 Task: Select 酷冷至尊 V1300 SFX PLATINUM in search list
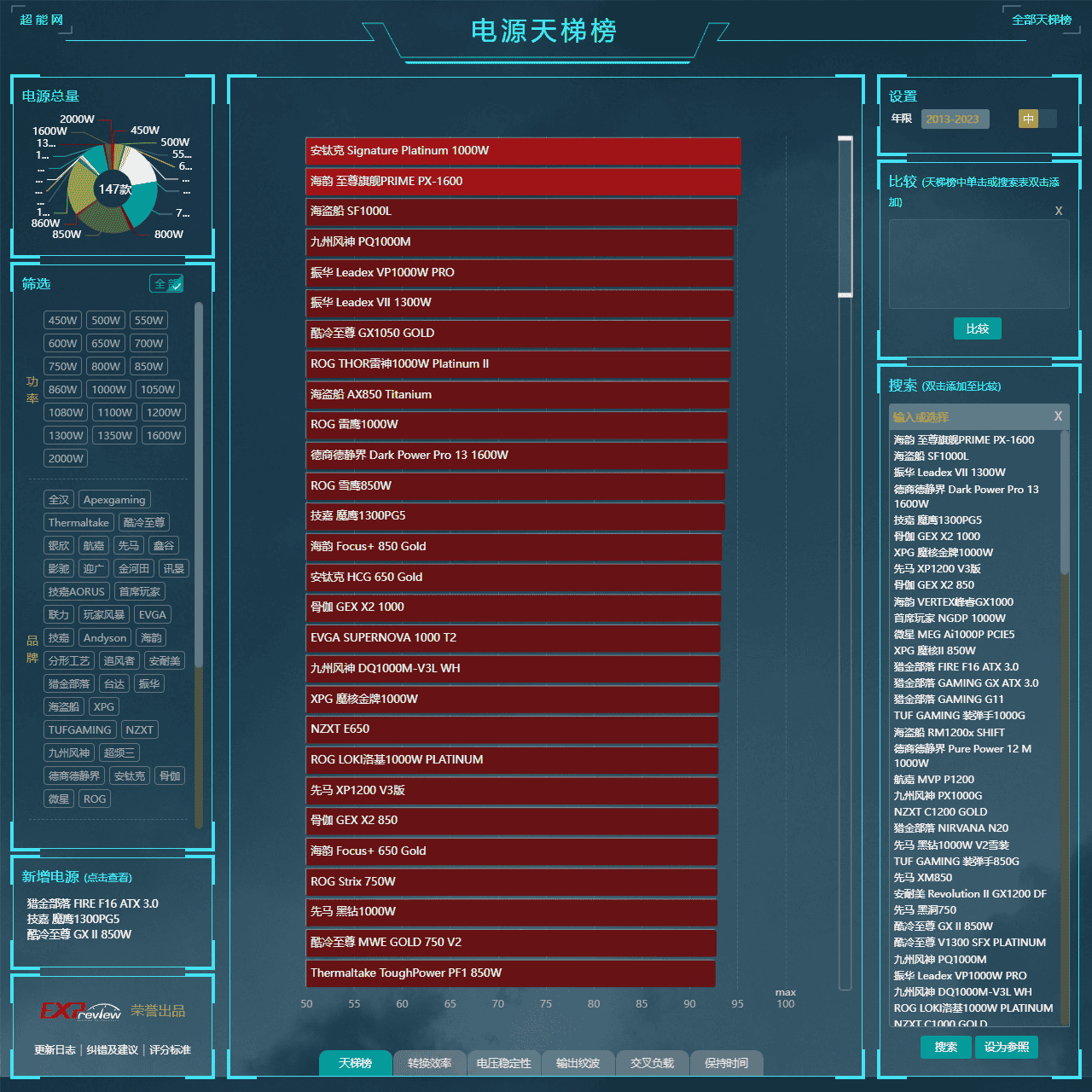[969, 943]
